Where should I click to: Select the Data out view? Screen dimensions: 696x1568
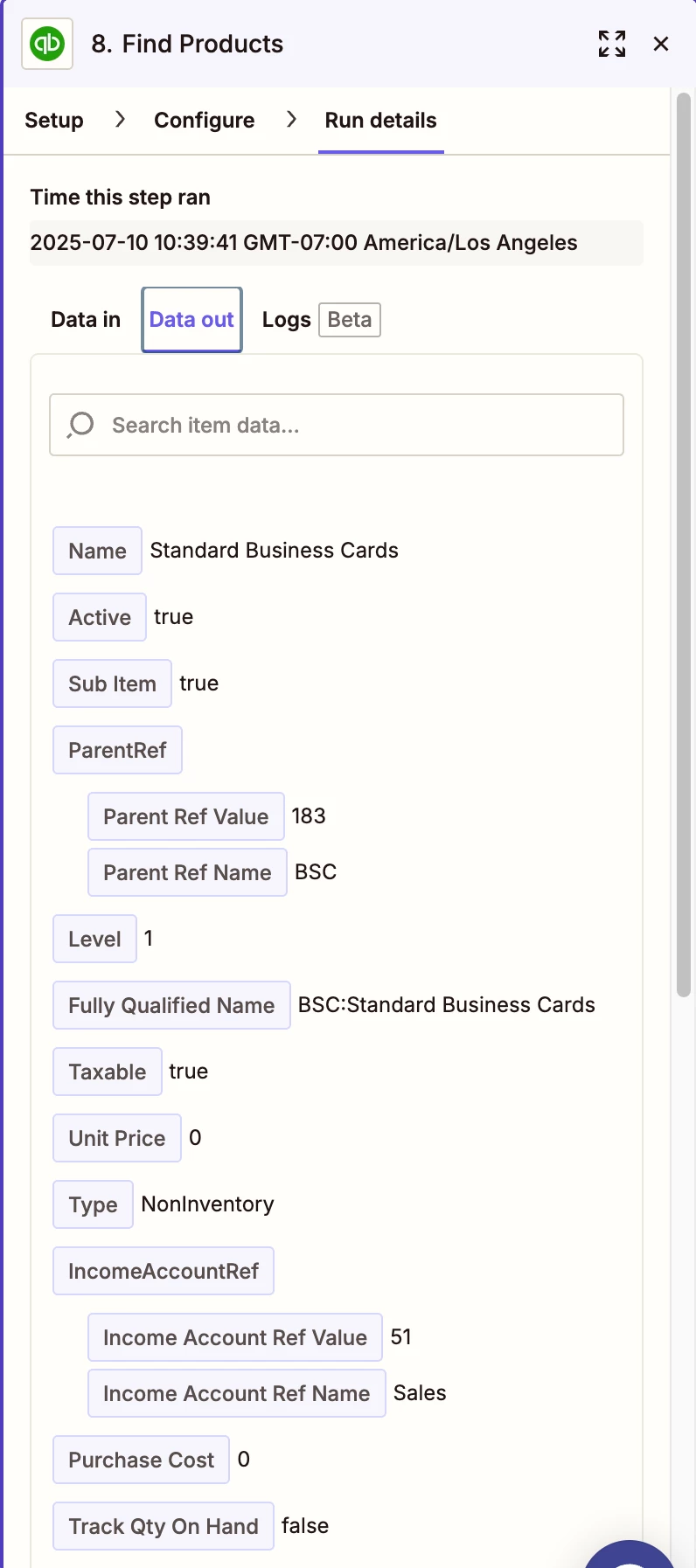(x=191, y=320)
